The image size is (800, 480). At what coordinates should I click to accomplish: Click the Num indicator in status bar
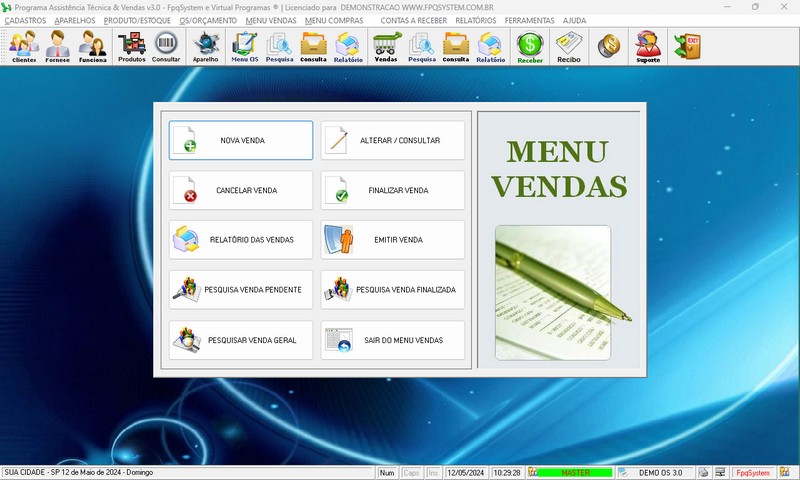(x=387, y=472)
